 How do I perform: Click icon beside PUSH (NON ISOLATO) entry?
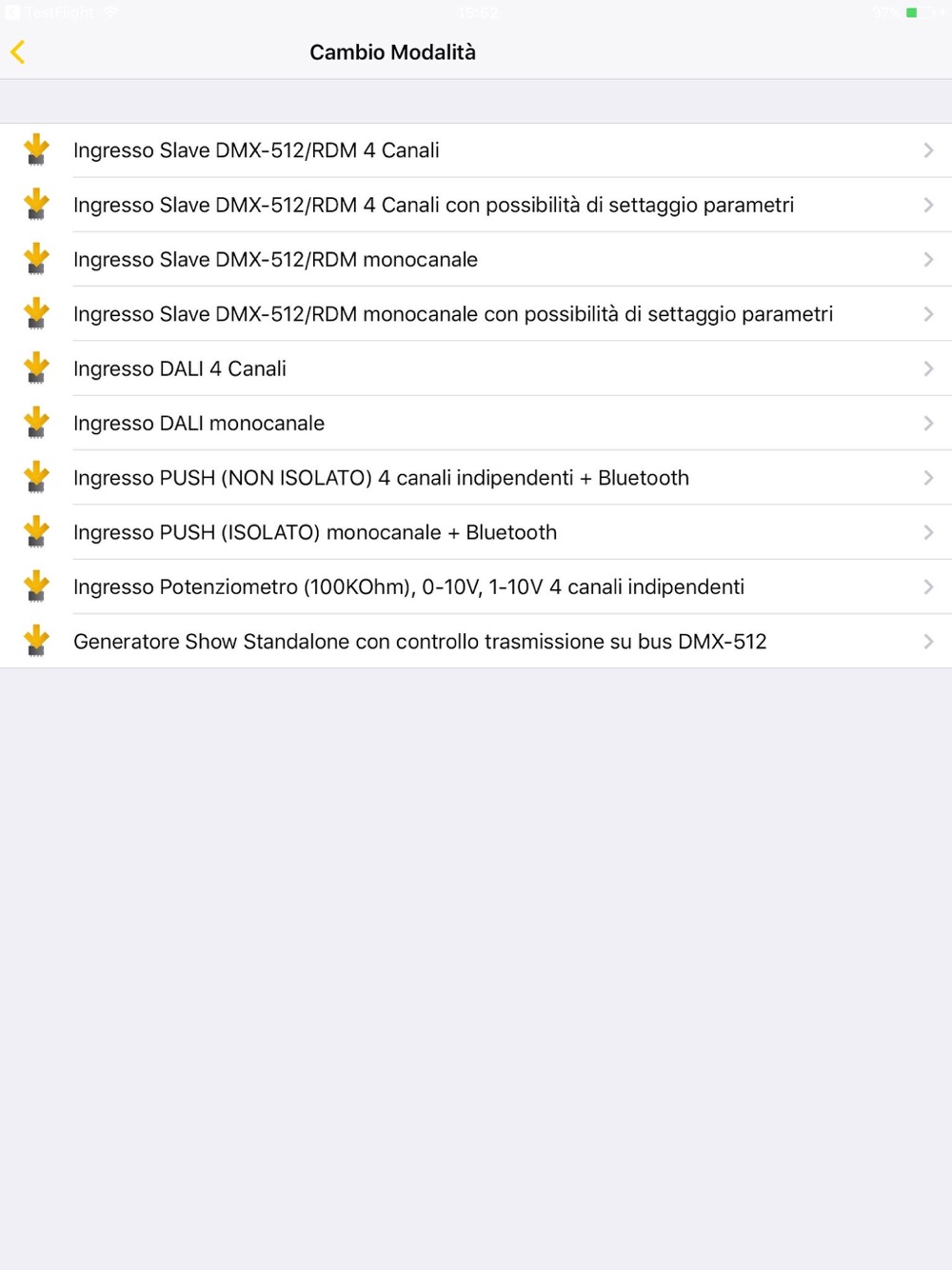pos(36,478)
